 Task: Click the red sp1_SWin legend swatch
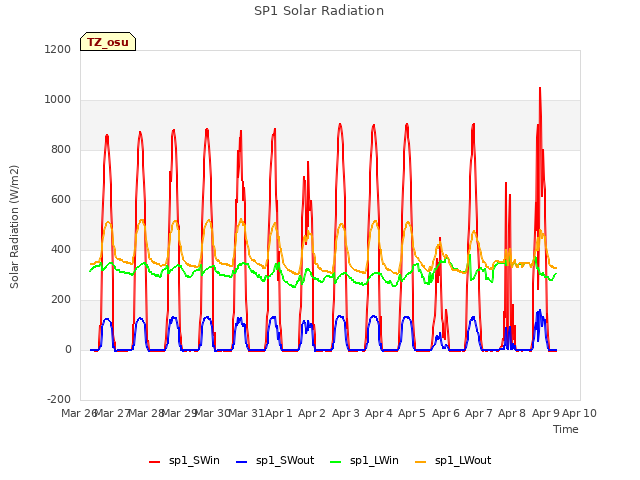(155, 462)
